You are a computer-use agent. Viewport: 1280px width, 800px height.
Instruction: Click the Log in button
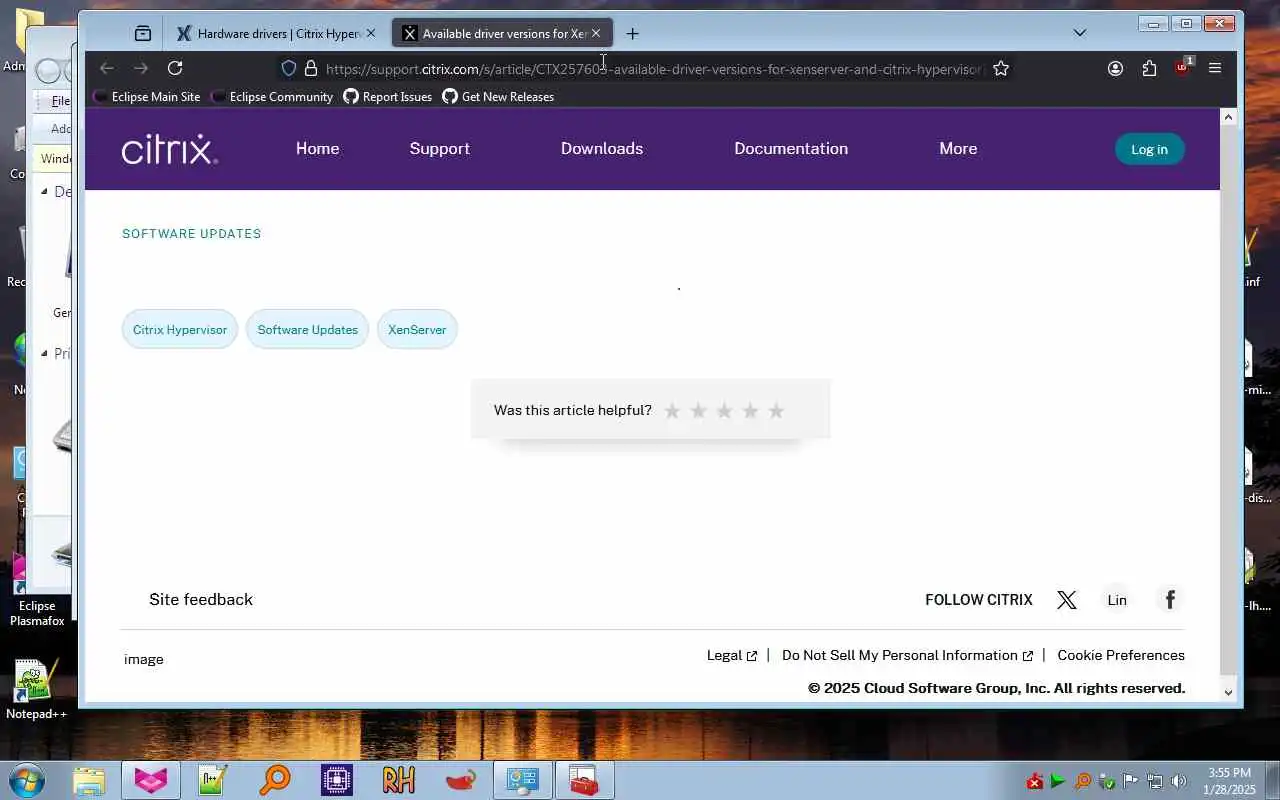pos(1150,149)
